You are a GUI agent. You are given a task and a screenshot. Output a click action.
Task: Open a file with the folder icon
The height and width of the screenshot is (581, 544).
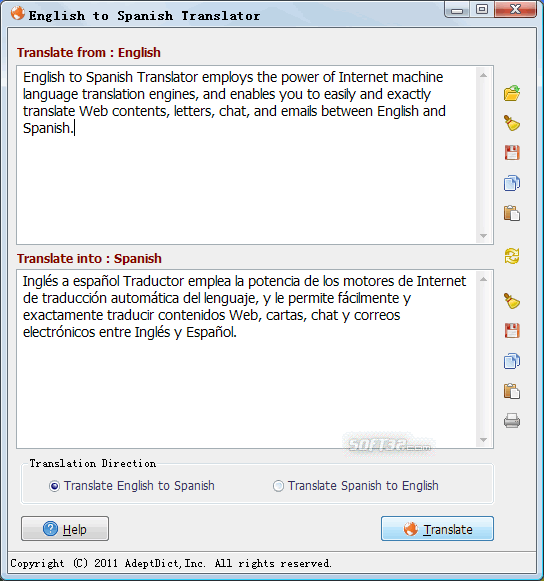pos(512,93)
